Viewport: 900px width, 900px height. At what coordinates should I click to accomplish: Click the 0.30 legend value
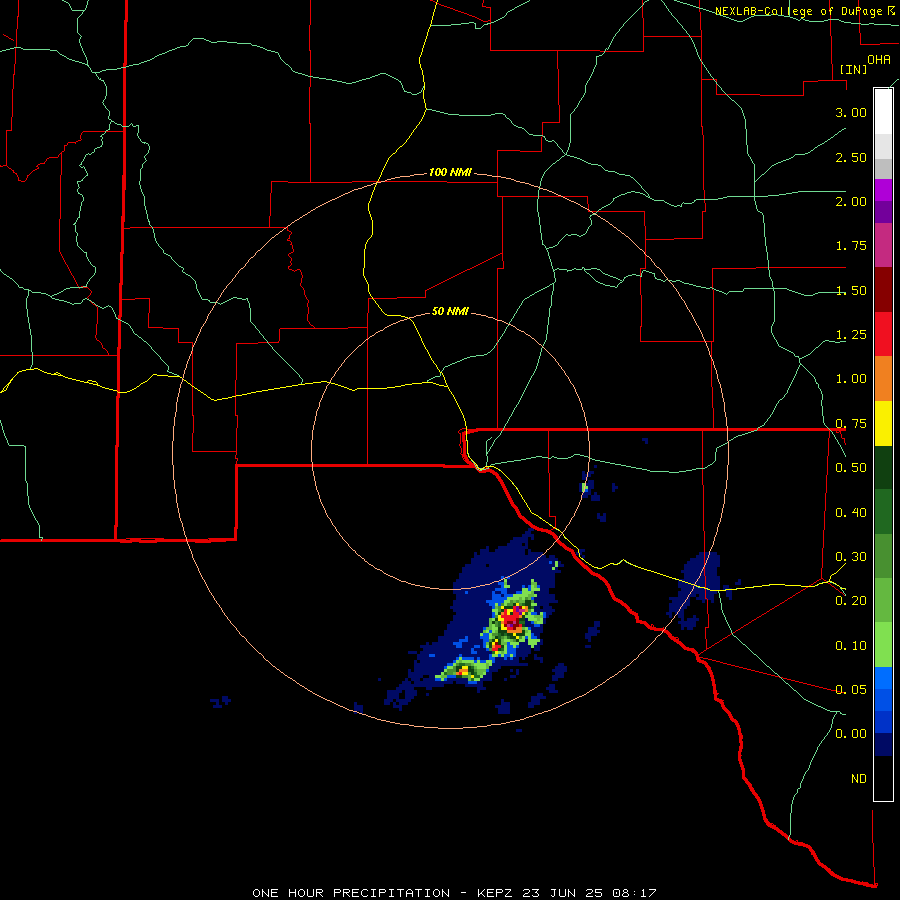point(851,557)
